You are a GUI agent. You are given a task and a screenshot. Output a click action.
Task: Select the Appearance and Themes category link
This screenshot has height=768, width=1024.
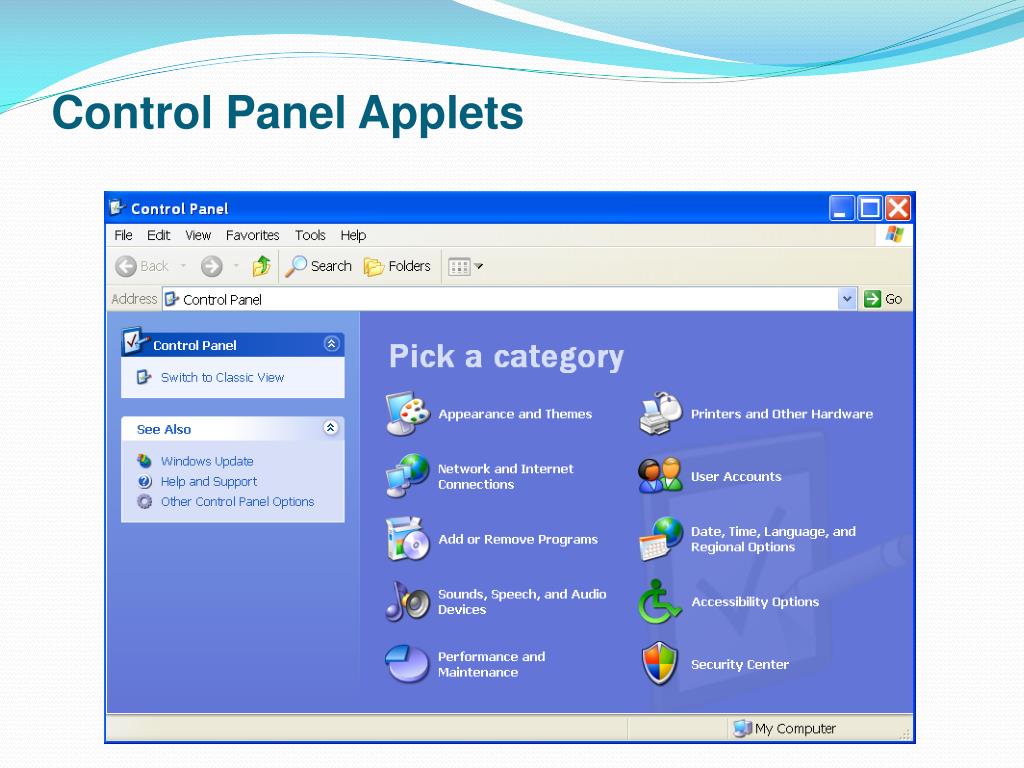point(515,414)
